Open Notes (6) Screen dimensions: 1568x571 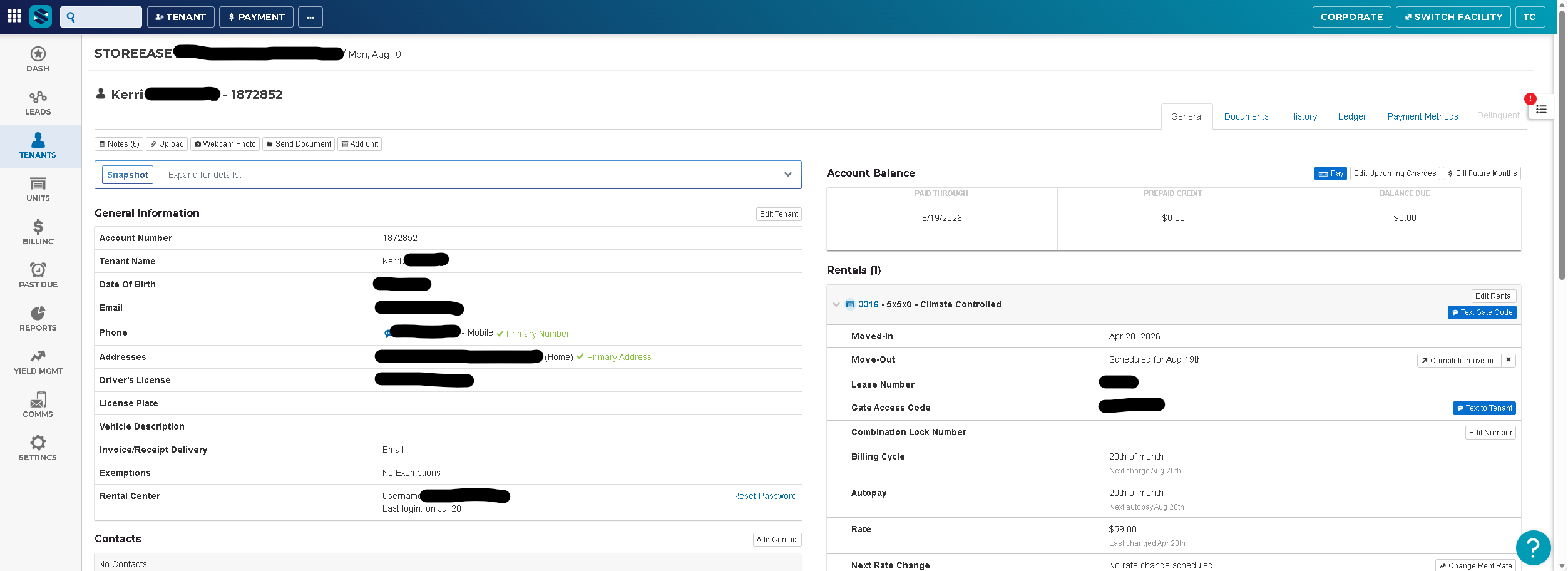pos(119,144)
